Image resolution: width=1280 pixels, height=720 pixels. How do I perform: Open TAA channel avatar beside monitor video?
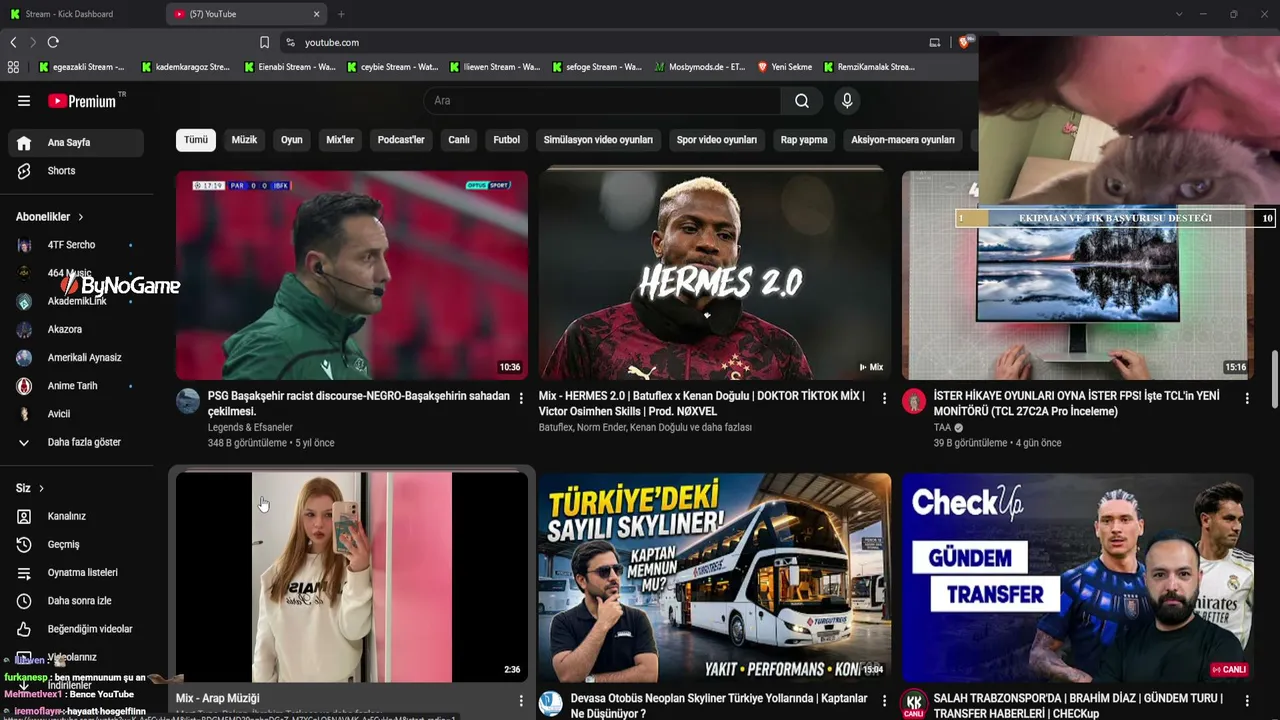[x=914, y=401]
